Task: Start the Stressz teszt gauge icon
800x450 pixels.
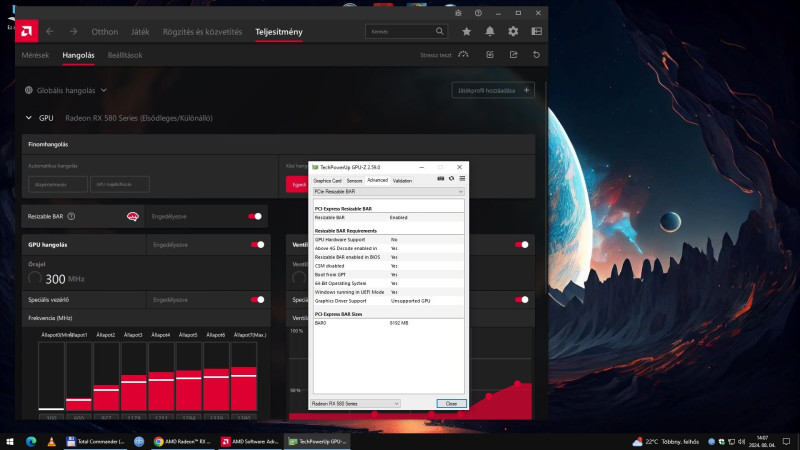Action: pos(463,55)
